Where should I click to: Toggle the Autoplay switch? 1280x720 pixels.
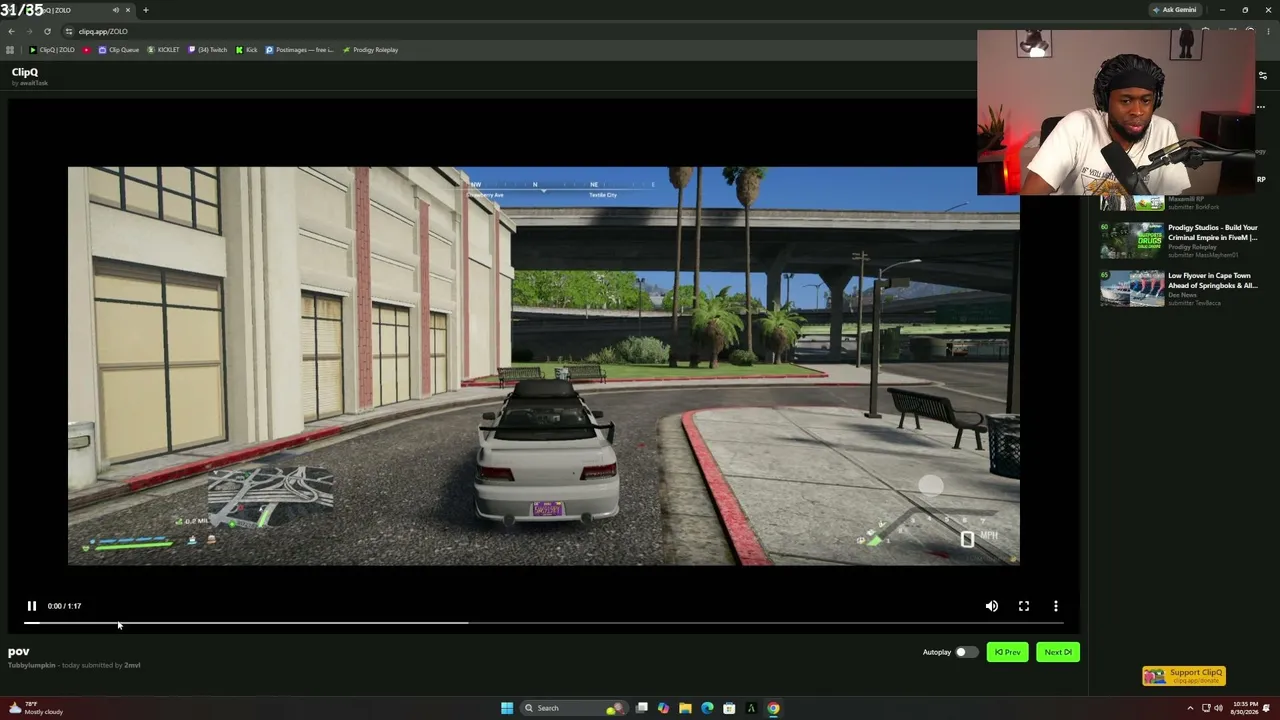(x=966, y=652)
